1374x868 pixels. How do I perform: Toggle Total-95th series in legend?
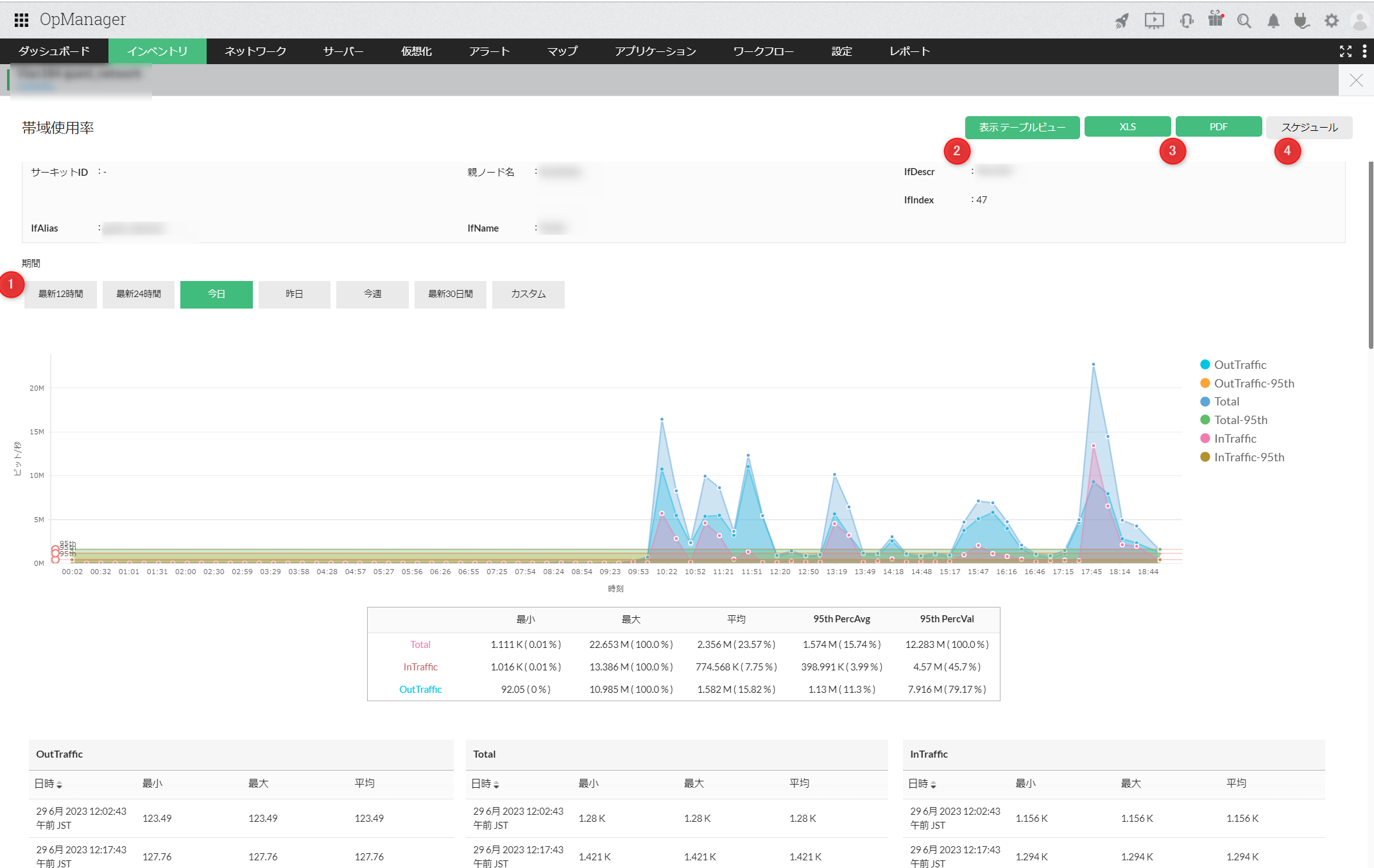tap(1240, 420)
